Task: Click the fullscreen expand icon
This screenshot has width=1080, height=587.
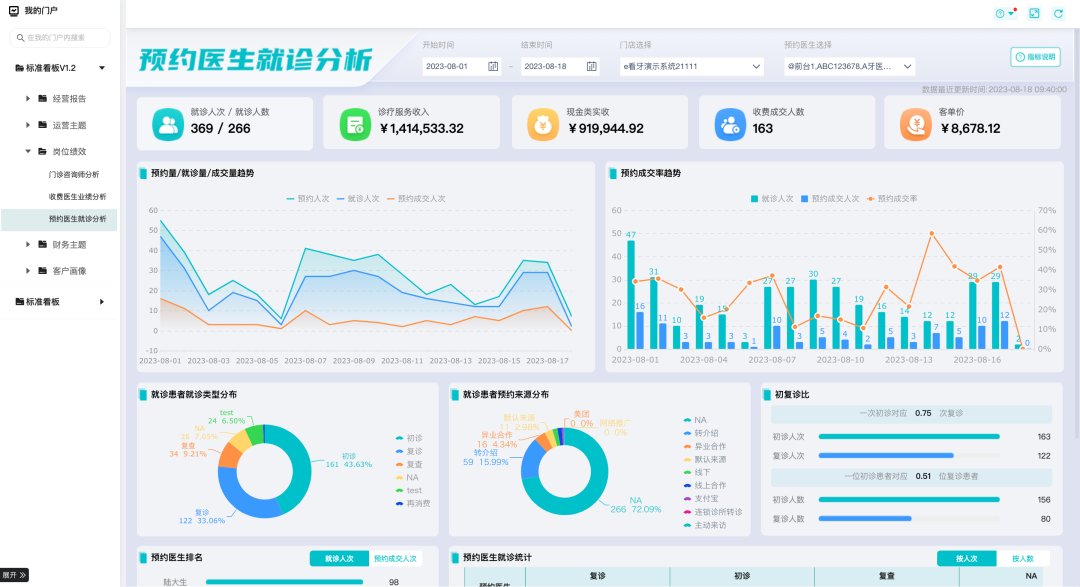Action: (1034, 13)
